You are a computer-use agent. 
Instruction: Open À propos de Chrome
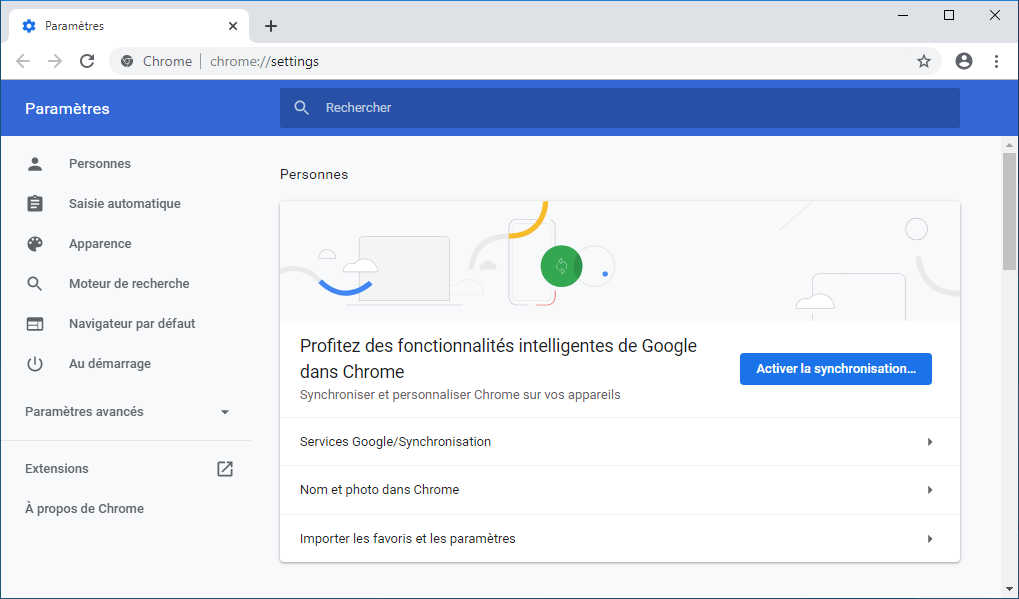point(84,509)
